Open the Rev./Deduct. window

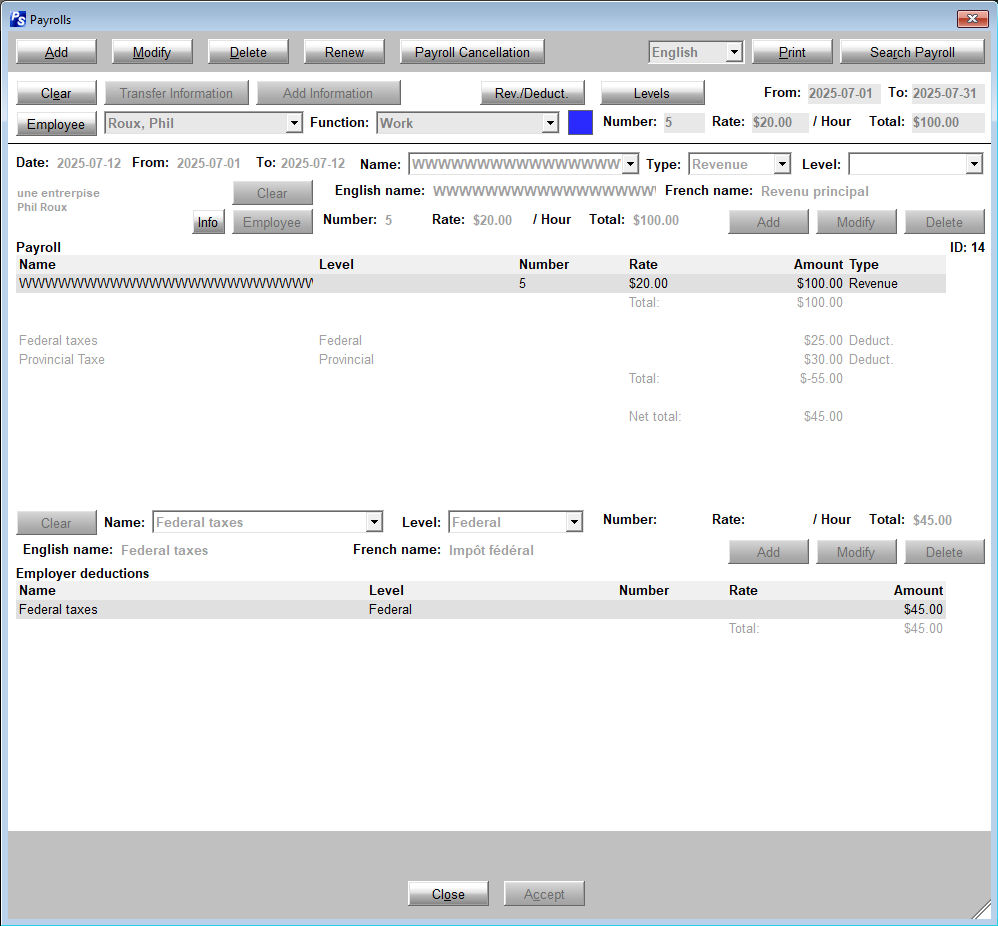(x=530, y=93)
